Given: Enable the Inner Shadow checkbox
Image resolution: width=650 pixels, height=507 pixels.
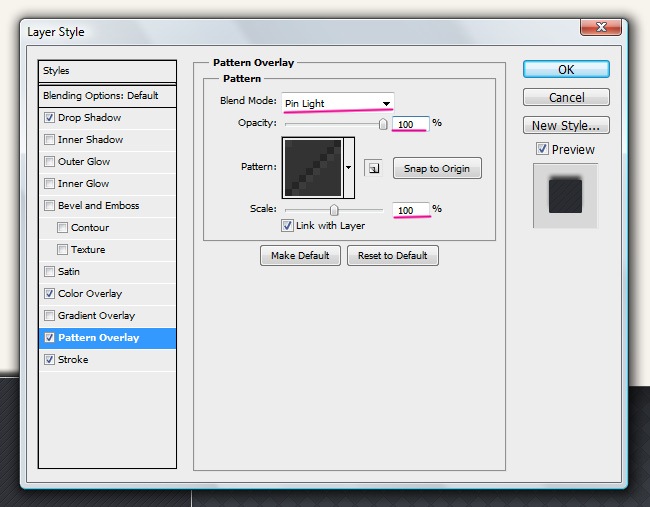Looking at the screenshot, I should 50,140.
